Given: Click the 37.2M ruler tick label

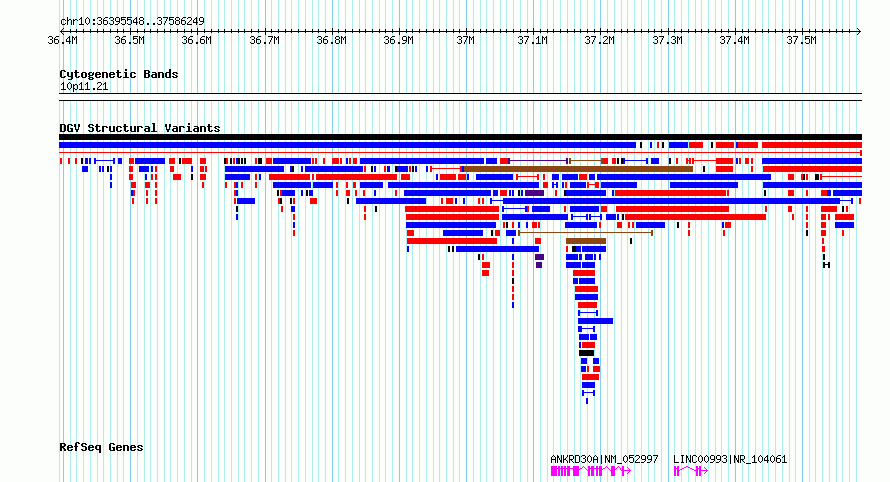Looking at the screenshot, I should pos(600,40).
